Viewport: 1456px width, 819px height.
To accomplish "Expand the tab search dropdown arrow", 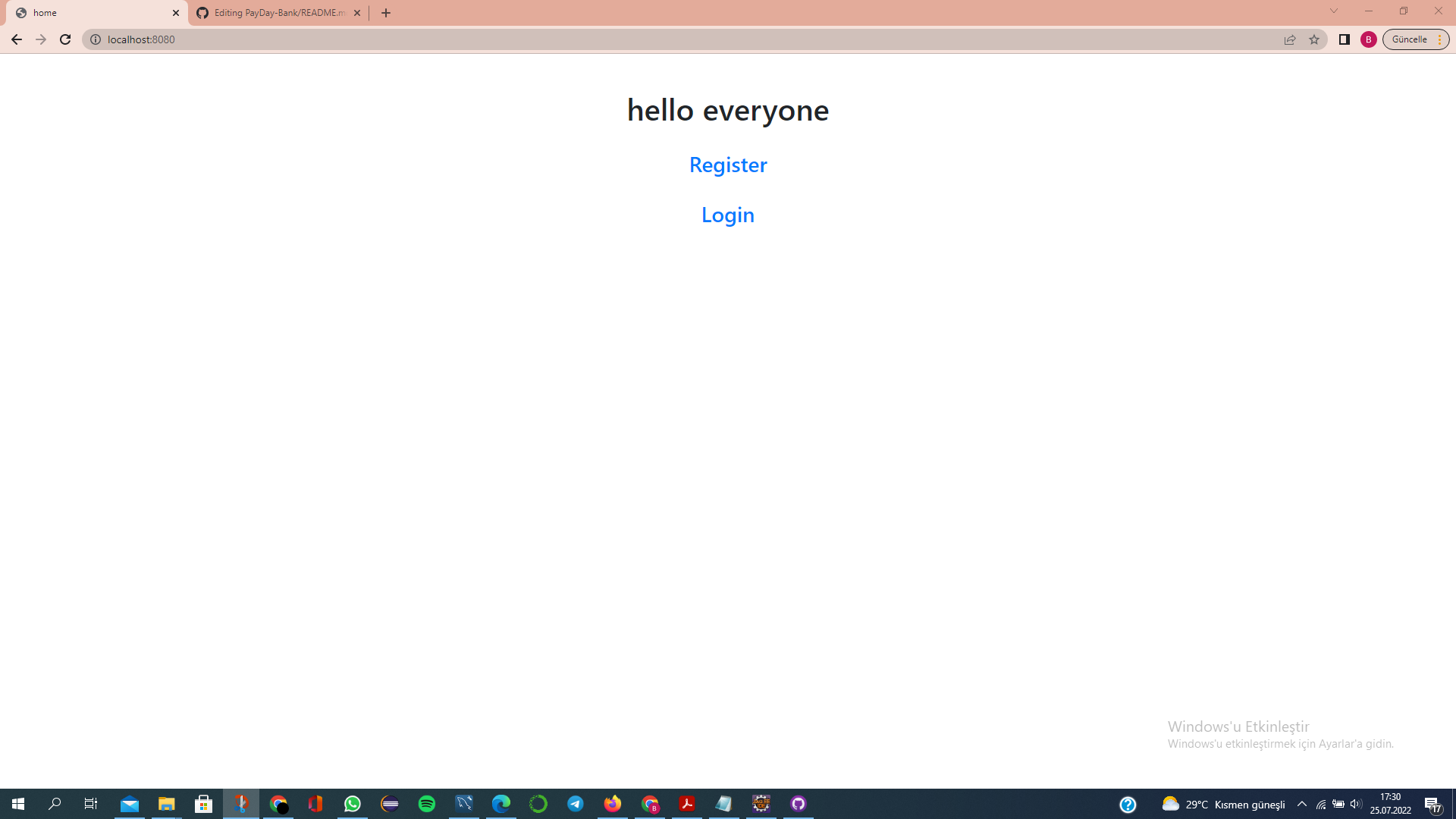I will (1334, 11).
